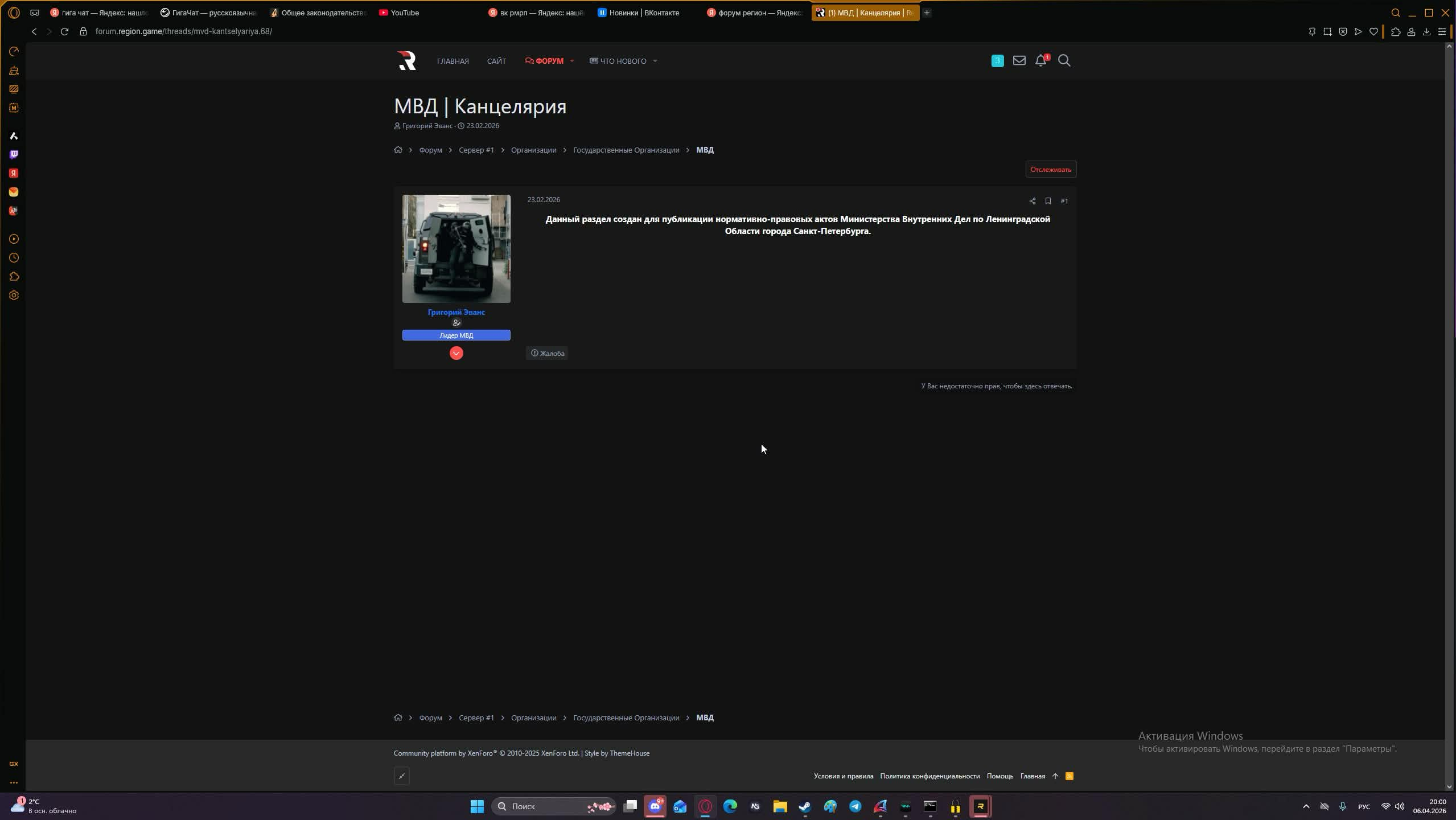Image resolution: width=1456 pixels, height=820 pixels.
Task: Click the forum search magnifier icon
Action: 1064,60
